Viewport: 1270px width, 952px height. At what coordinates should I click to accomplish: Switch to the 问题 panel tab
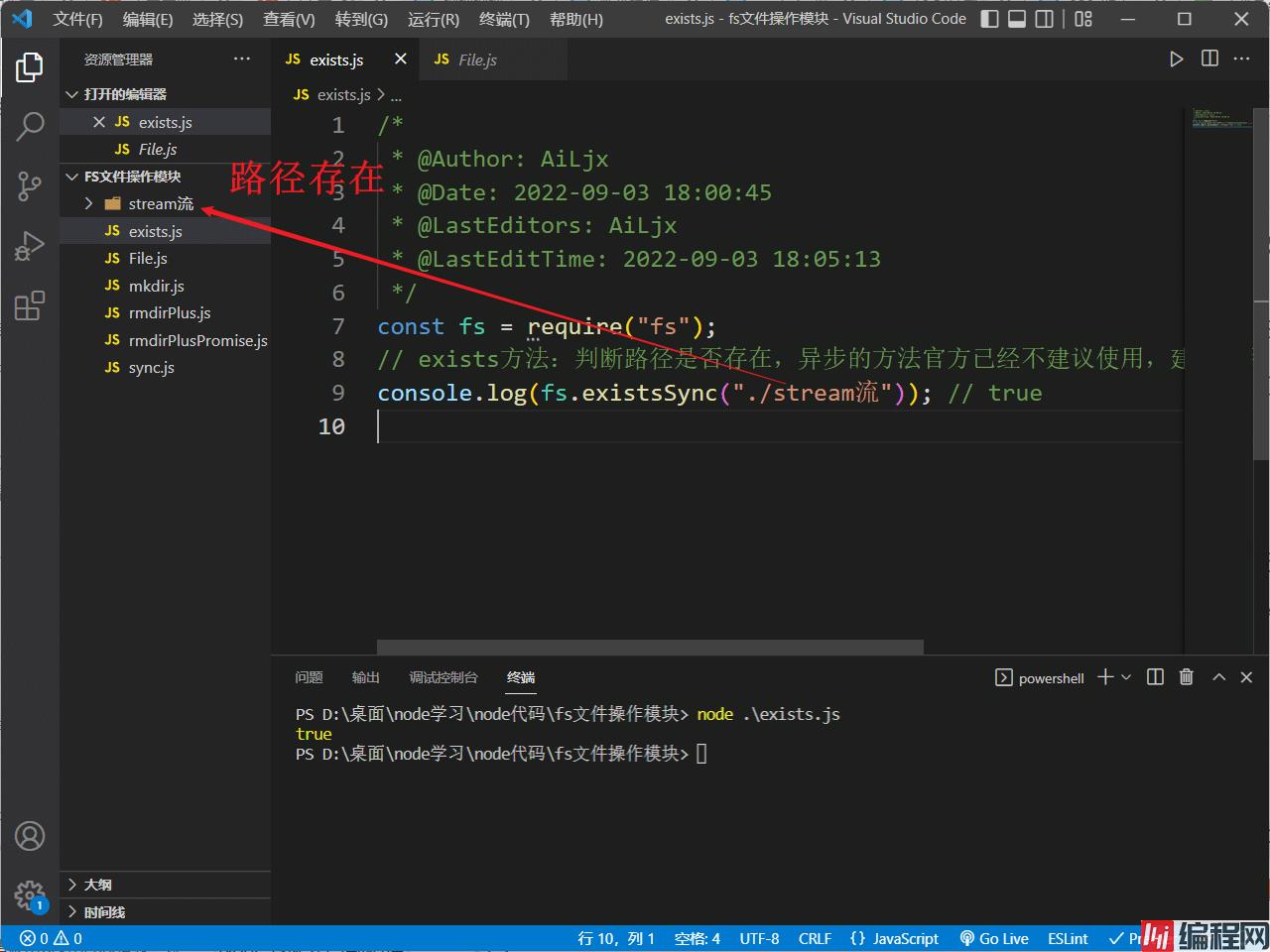309,677
